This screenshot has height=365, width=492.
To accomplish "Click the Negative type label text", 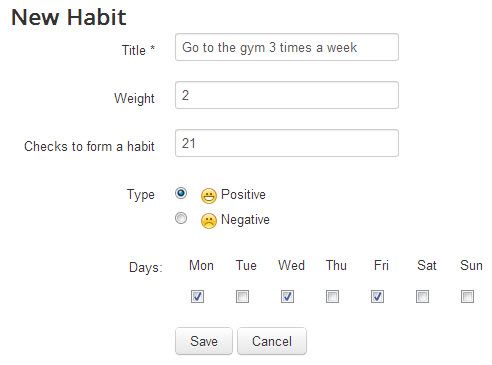I will [245, 220].
